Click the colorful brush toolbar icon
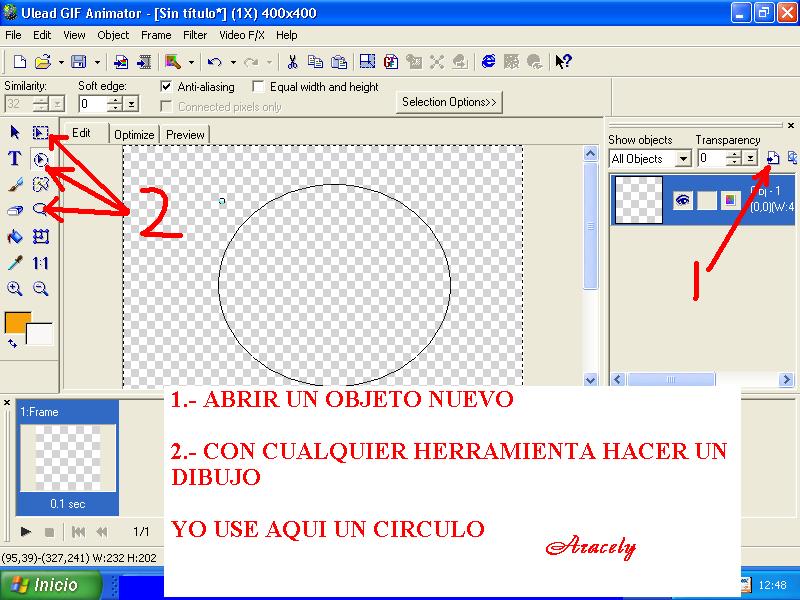 [173, 62]
